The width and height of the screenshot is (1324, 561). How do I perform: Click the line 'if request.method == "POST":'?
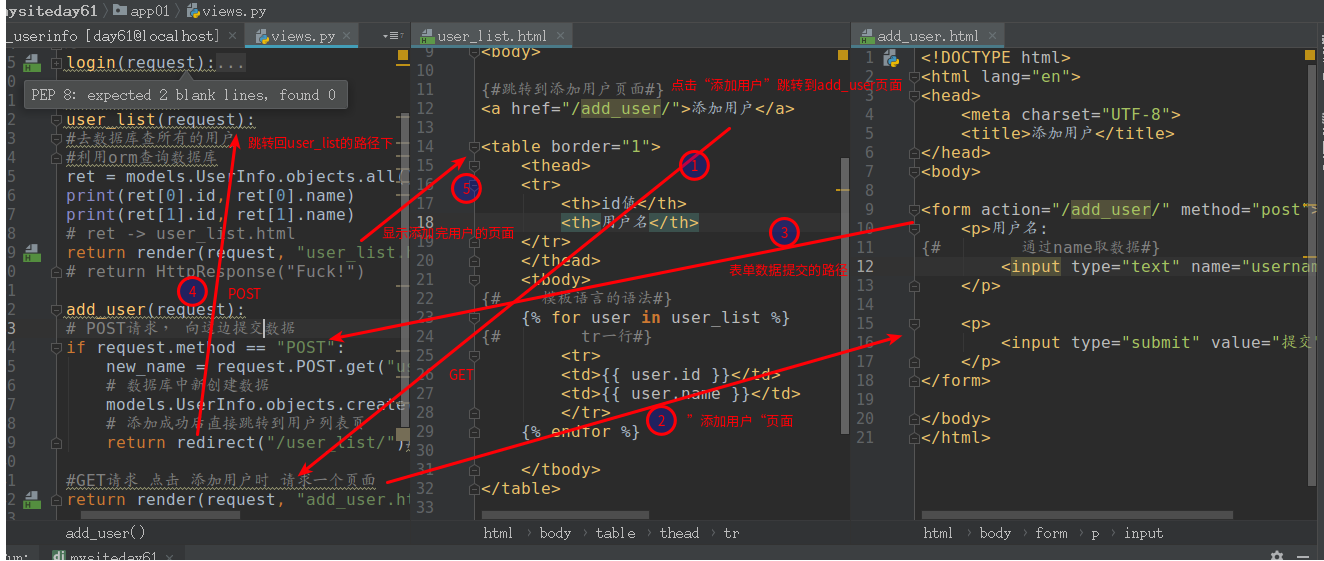click(x=205, y=348)
